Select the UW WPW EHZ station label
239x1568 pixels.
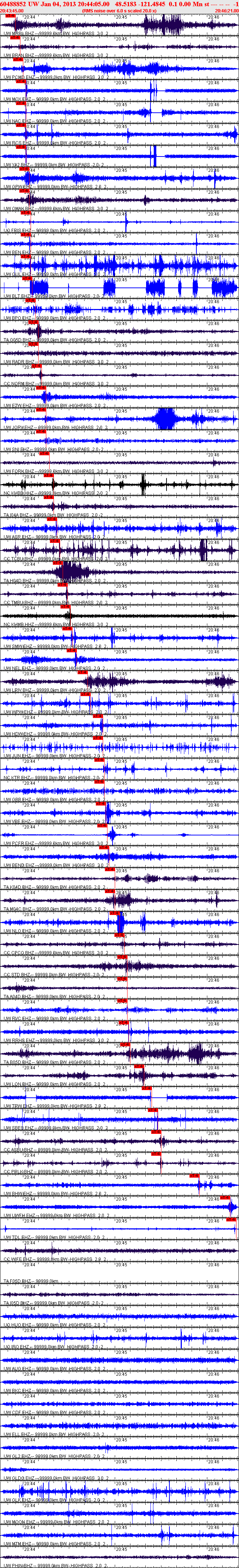[56, 712]
